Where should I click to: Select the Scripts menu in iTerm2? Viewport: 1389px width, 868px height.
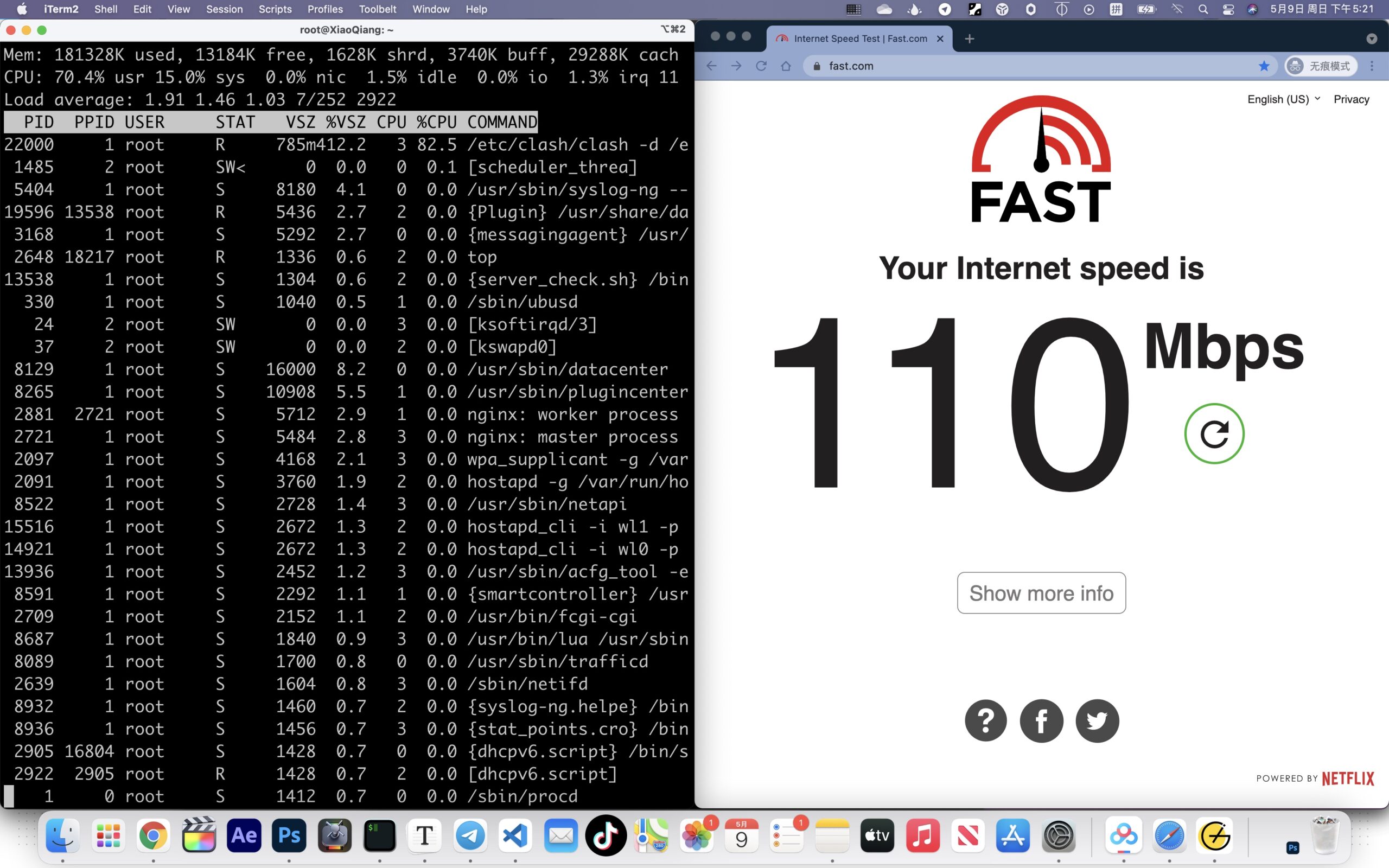tap(276, 9)
